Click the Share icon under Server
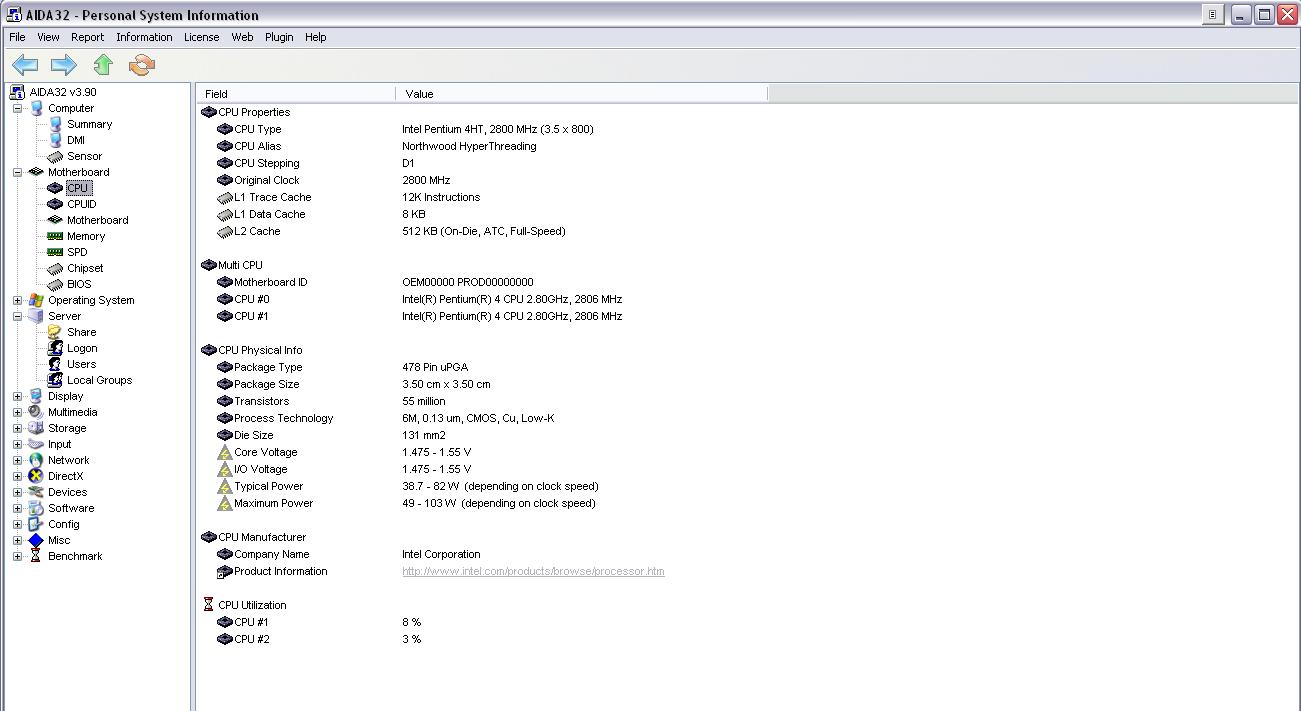 (x=55, y=332)
